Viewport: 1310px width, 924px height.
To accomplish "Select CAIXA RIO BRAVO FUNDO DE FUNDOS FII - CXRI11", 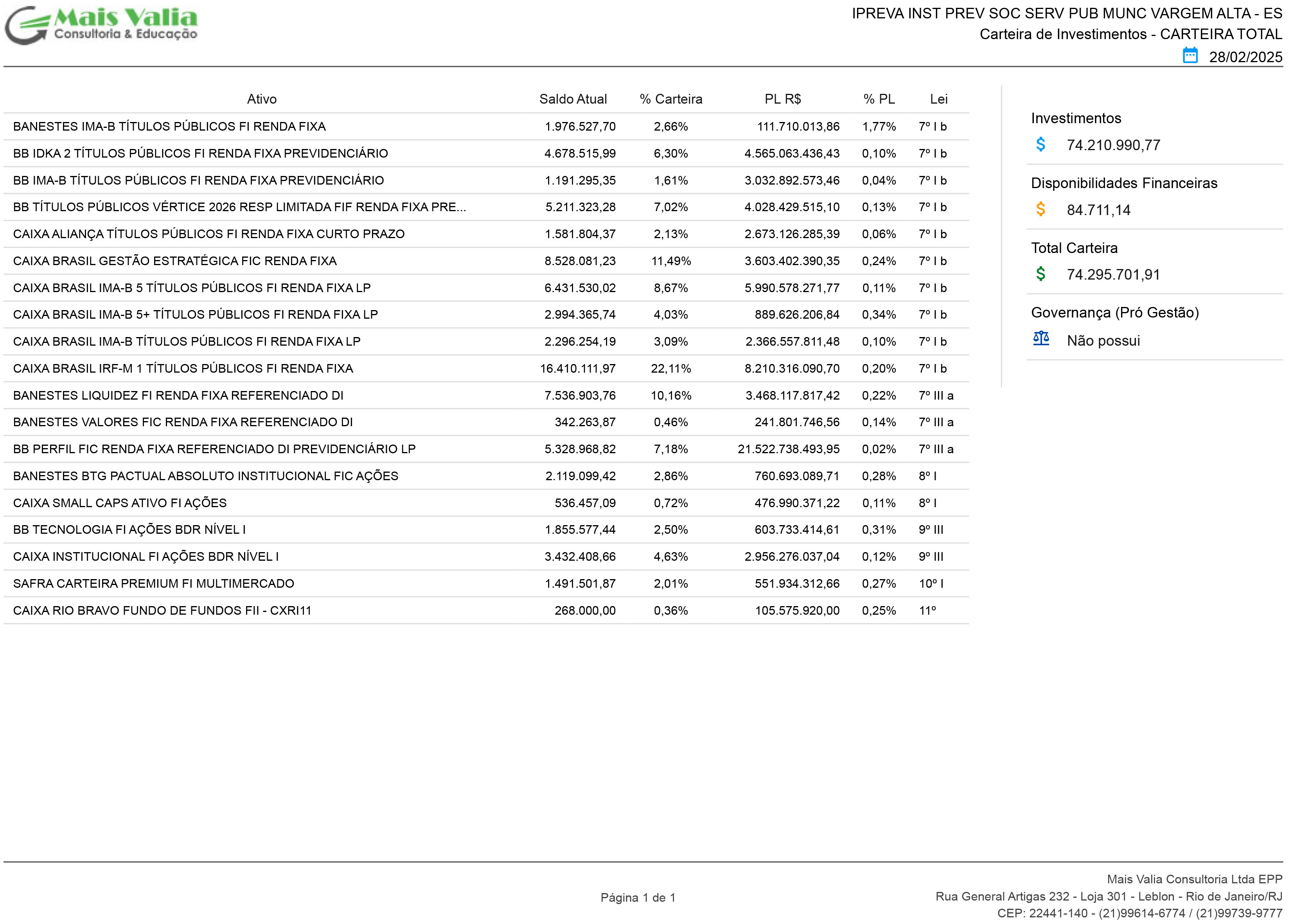I will tap(162, 610).
